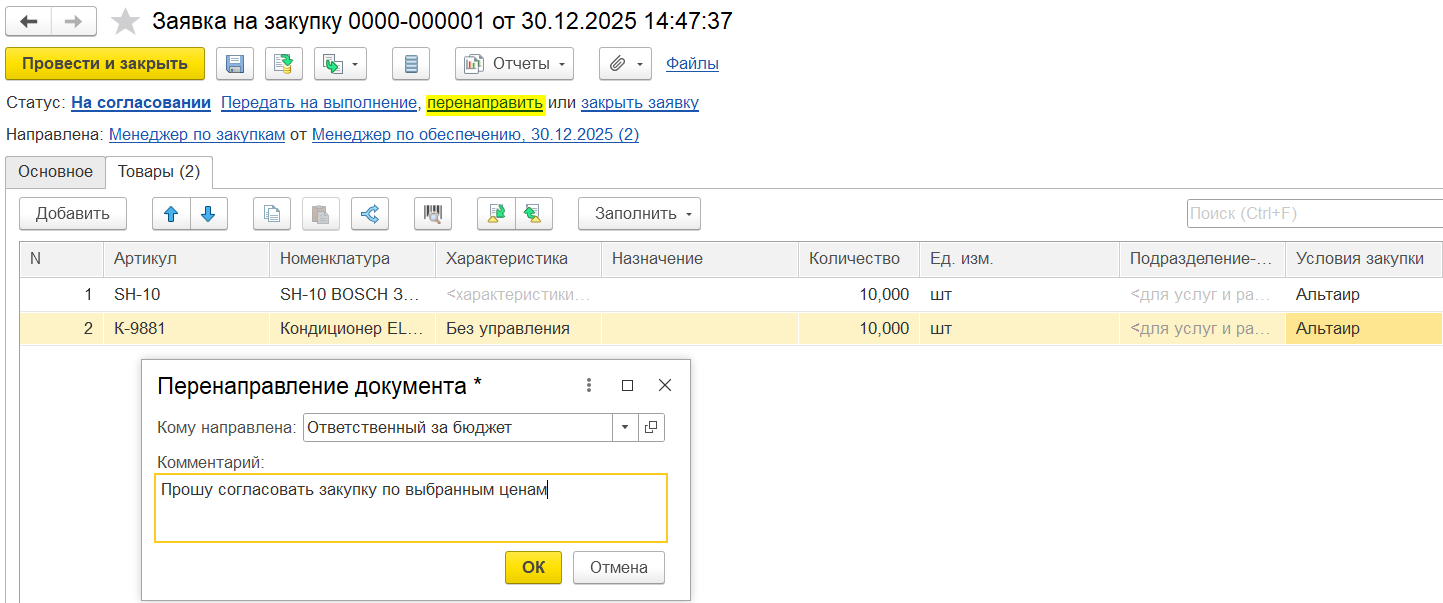Viewport: 1443px width, 603px height.
Task: Open the Отчеты dropdown menu
Action: click(x=514, y=64)
